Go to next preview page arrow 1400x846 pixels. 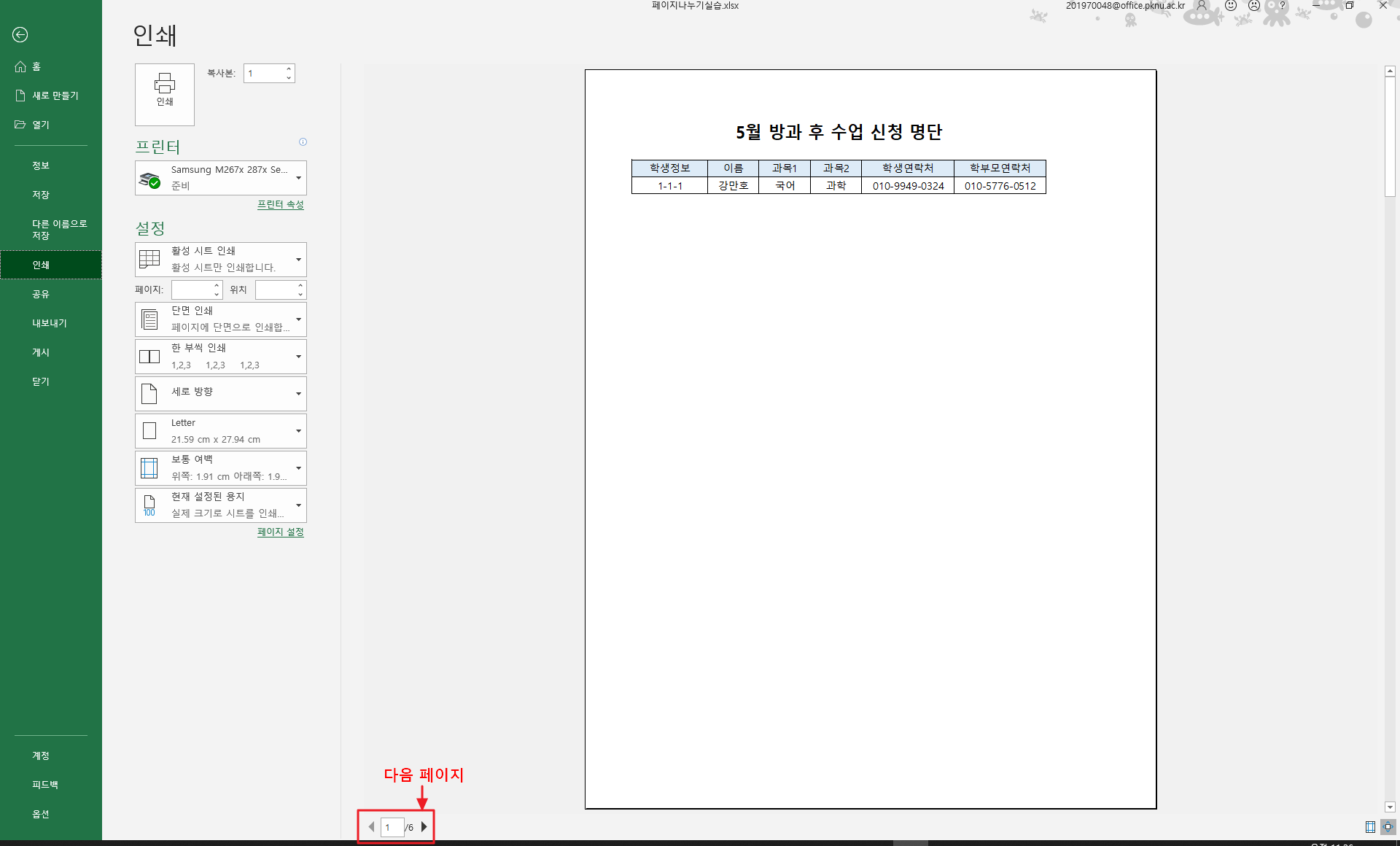point(424,827)
